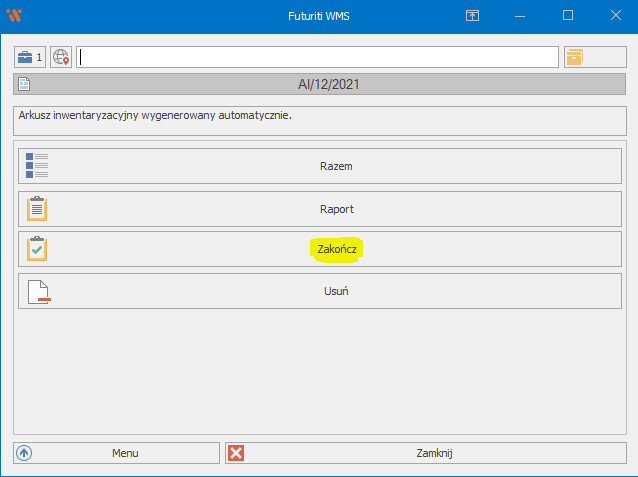Click the yellow archive box button
Screen dimensions: 638x477
574,57
